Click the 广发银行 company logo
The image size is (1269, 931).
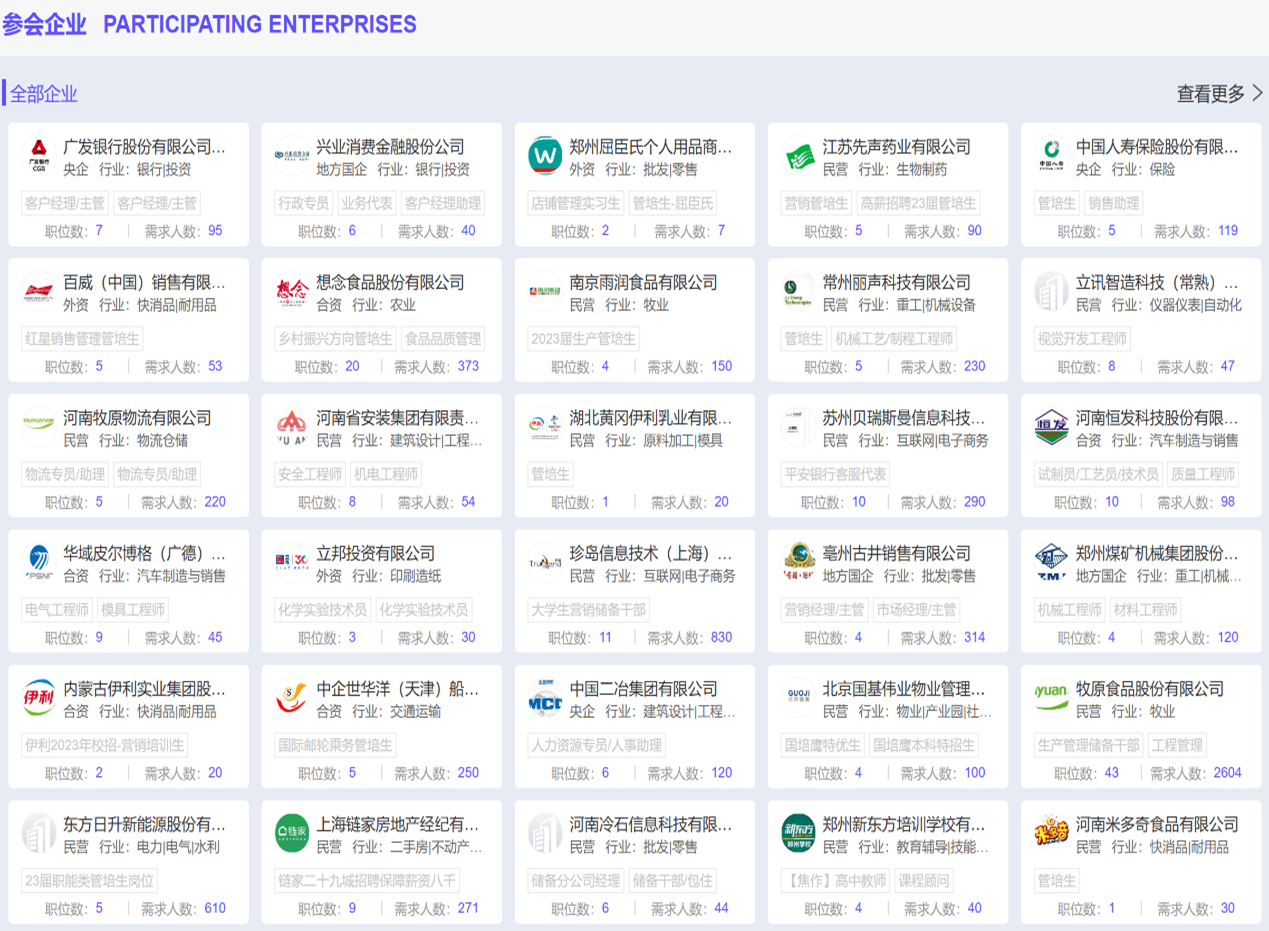tap(39, 156)
